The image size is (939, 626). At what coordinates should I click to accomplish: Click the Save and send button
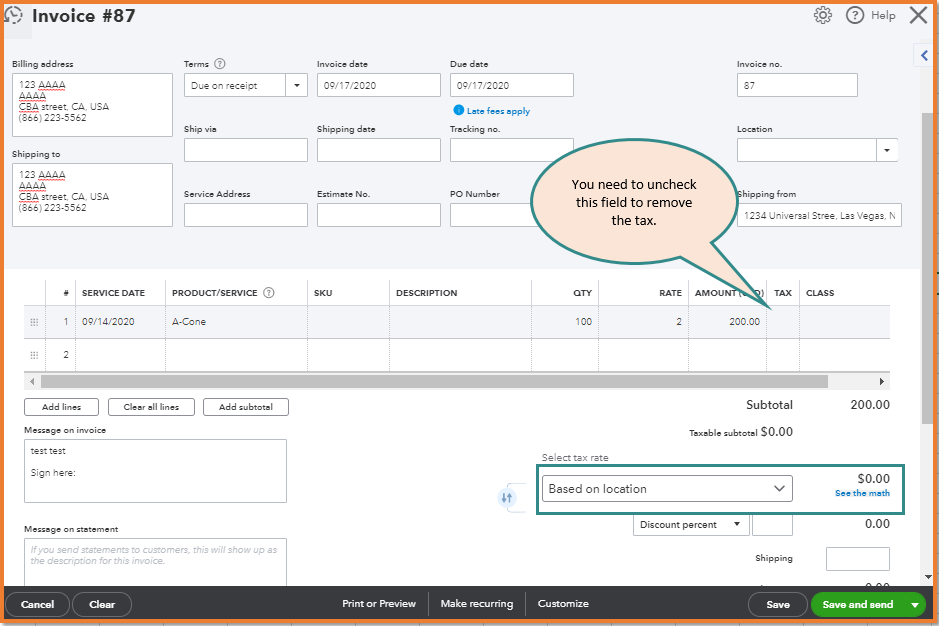(858, 604)
